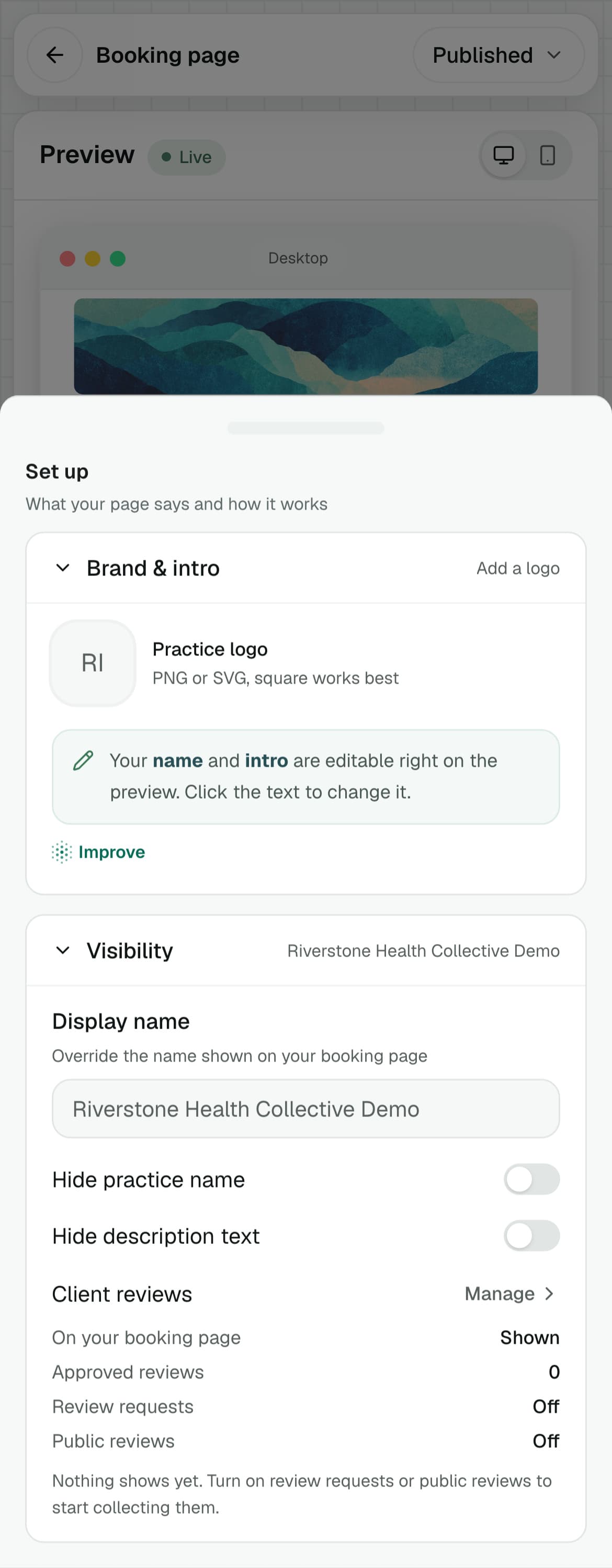
Task: Click the Improve sparkle icon
Action: [62, 852]
